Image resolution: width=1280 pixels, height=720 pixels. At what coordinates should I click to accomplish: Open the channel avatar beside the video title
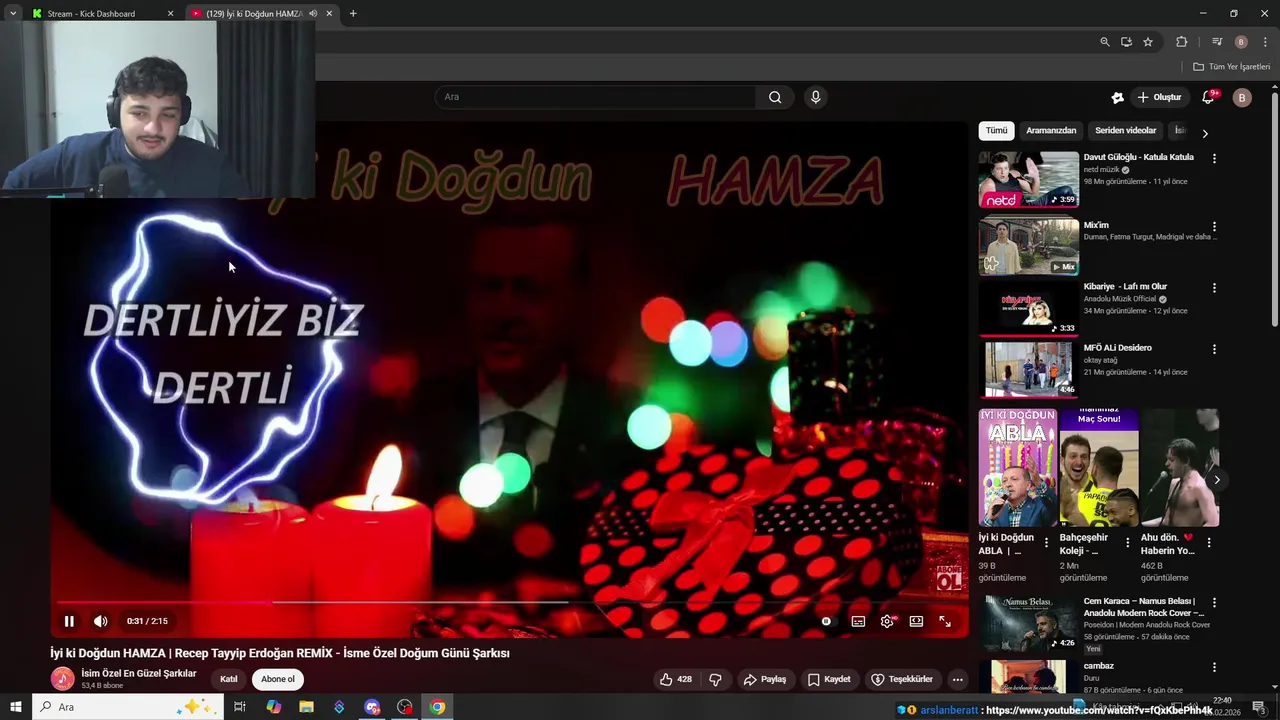point(63,679)
